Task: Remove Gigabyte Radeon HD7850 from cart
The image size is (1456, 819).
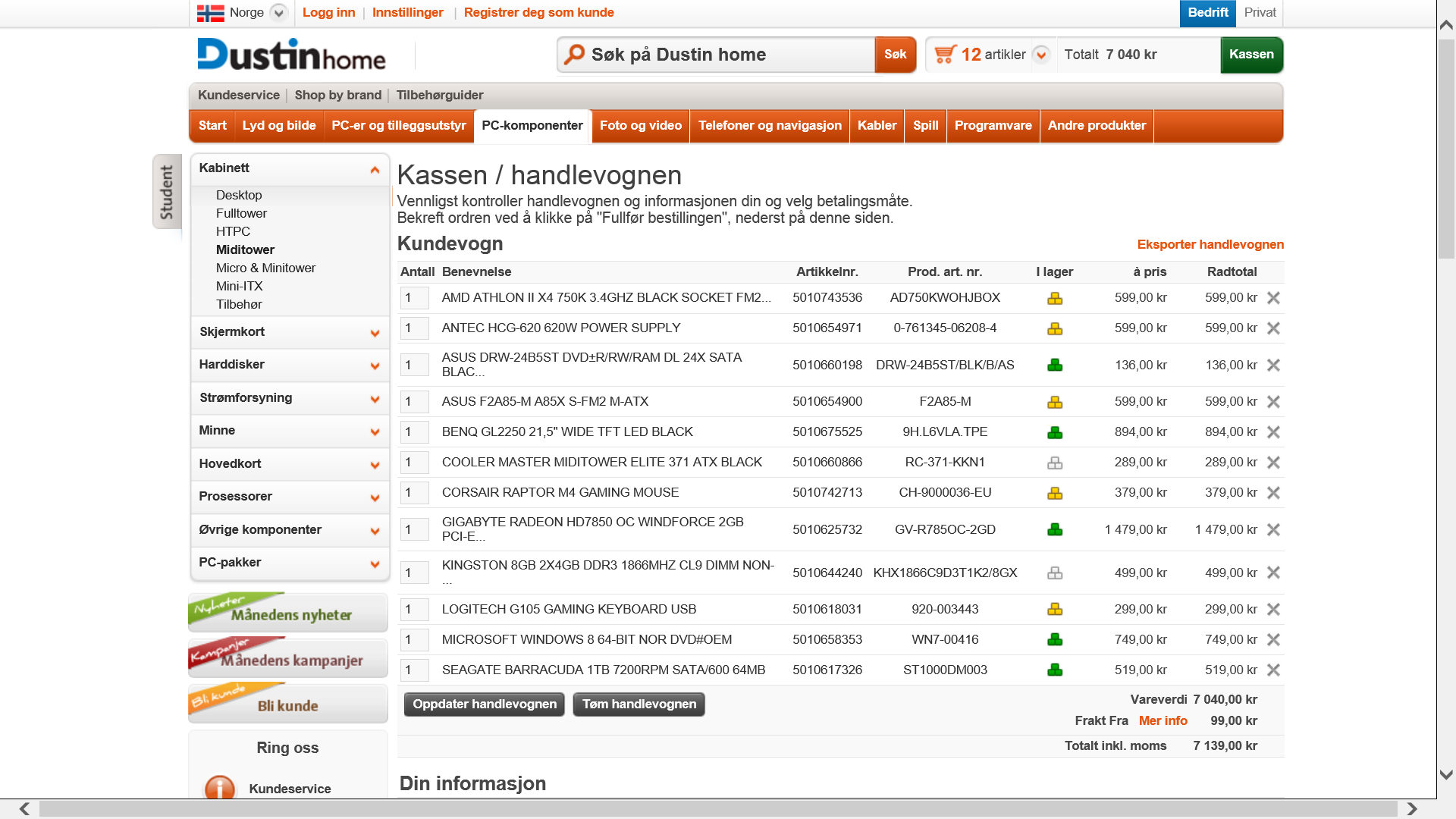Action: tap(1273, 530)
